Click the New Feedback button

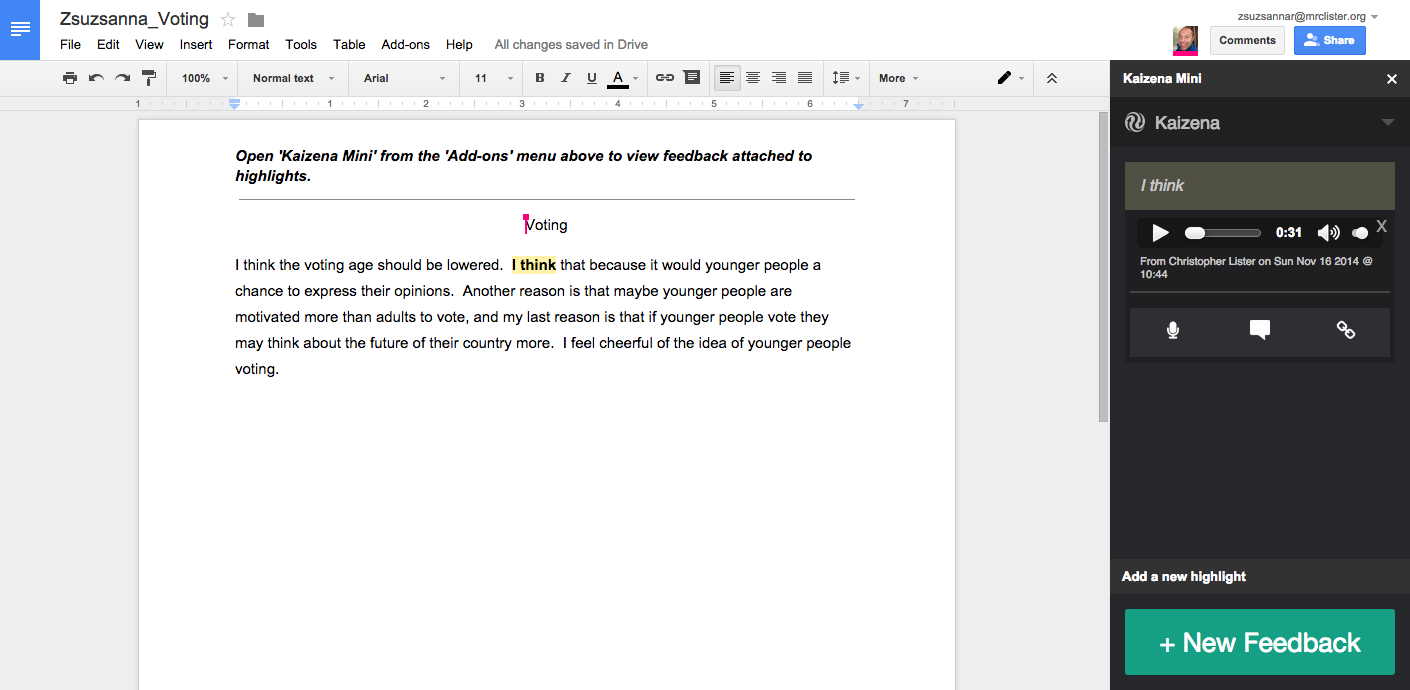click(x=1259, y=642)
